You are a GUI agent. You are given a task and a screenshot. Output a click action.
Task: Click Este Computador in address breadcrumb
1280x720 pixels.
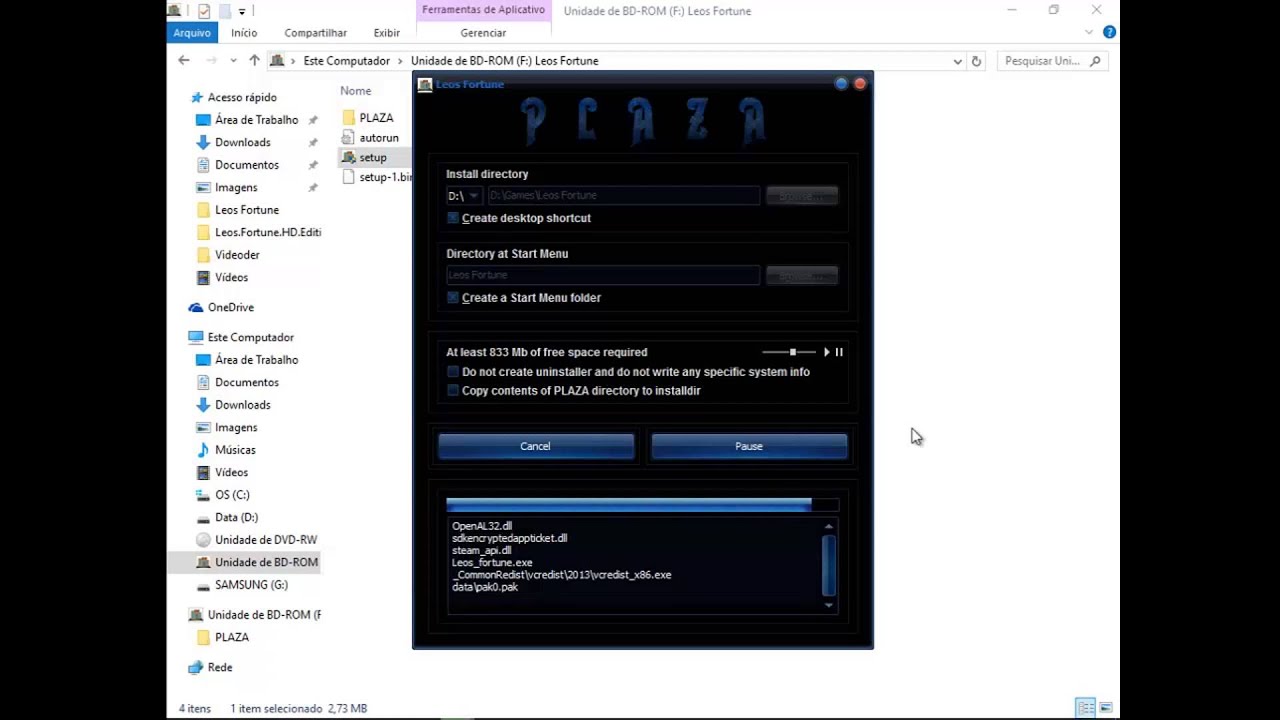pyautogui.click(x=346, y=61)
